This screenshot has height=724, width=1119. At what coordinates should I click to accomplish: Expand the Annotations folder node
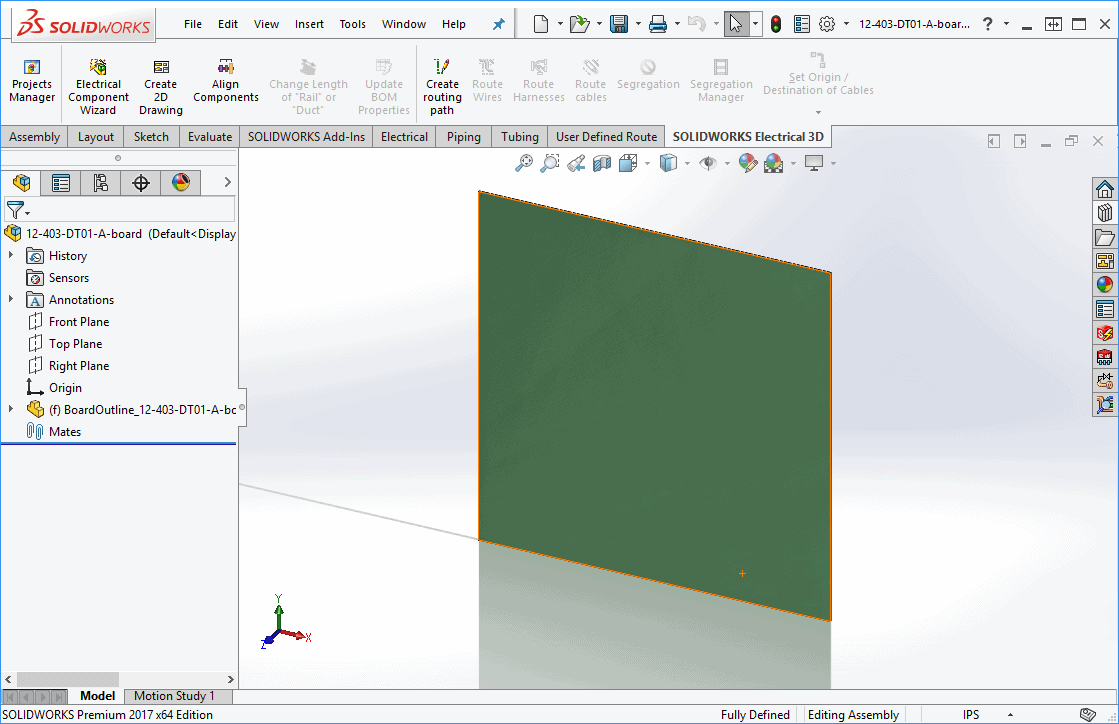click(x=11, y=300)
